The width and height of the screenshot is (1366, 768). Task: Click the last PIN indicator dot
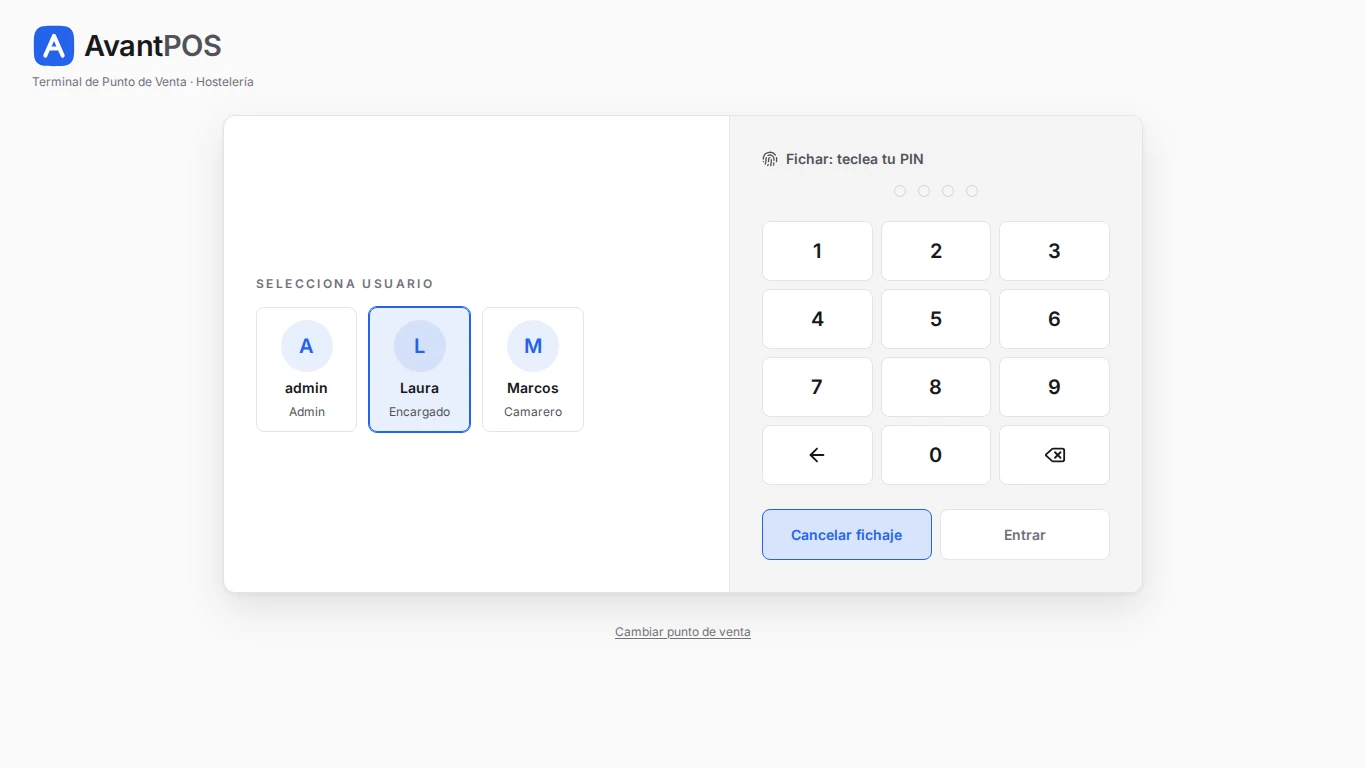tap(972, 191)
